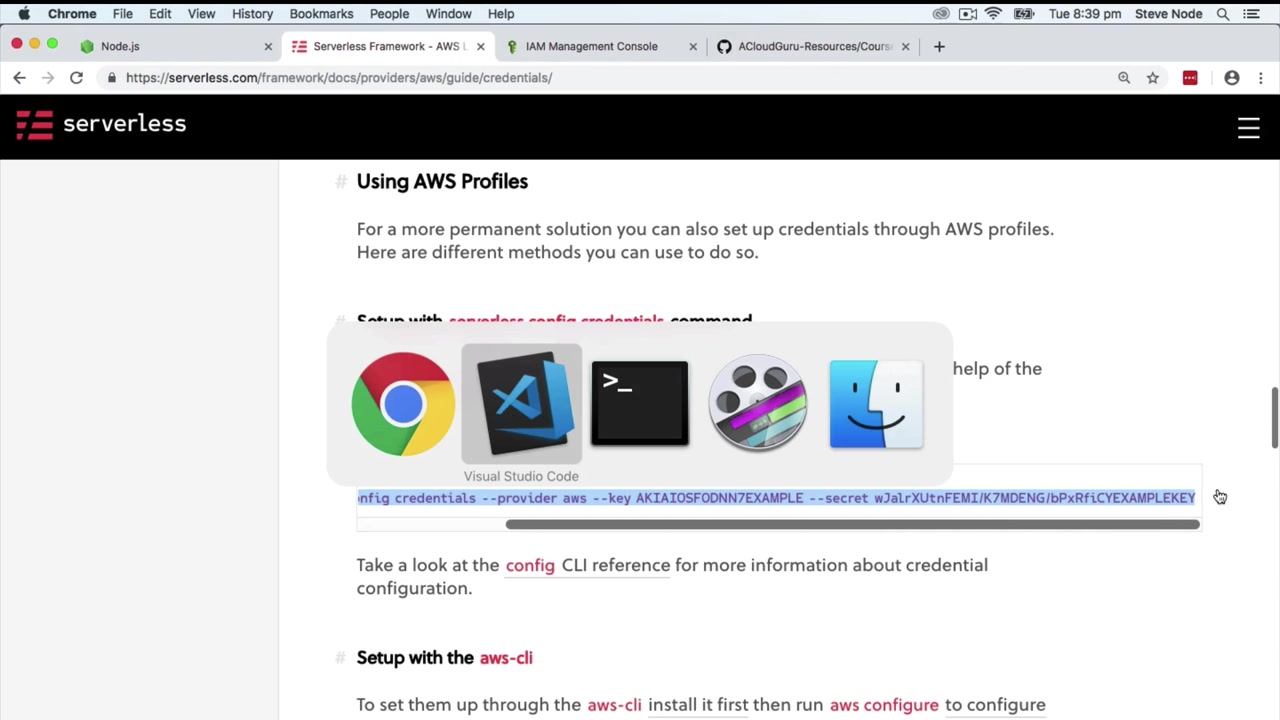The image size is (1280, 720).
Task: Select Finder in the app switcher
Action: coord(875,404)
